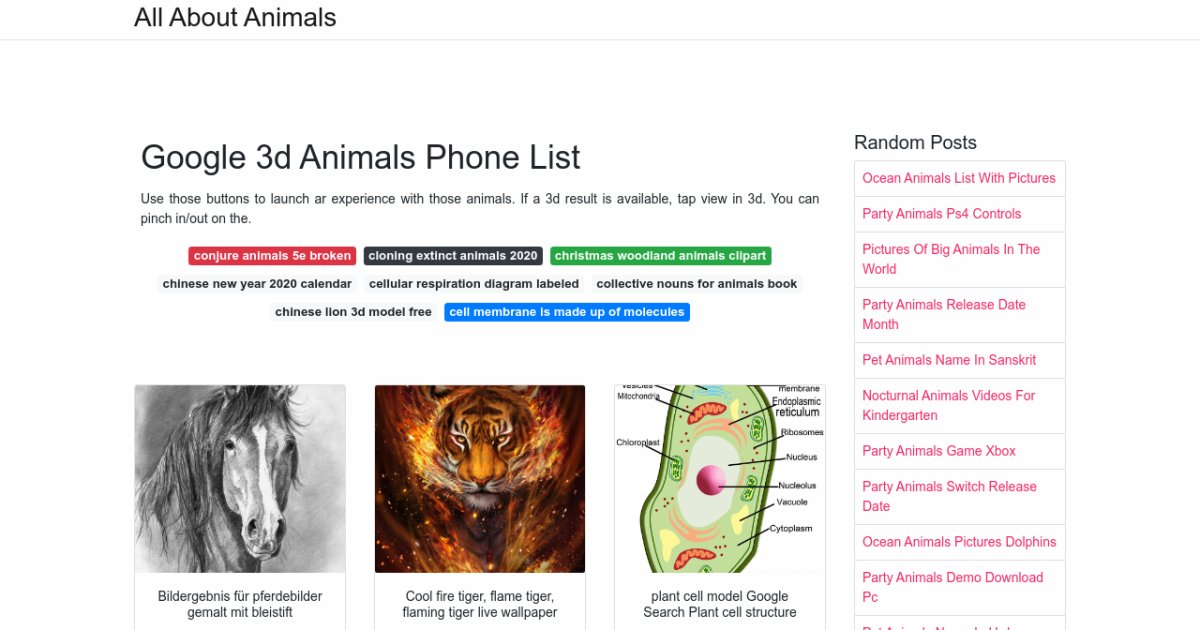
Task: Click the 'cloning extinct animals 2020' tag
Action: [453, 256]
